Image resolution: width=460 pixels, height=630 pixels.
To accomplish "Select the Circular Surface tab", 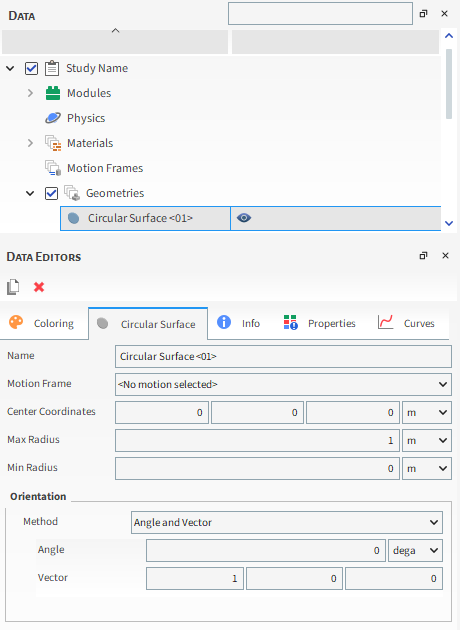I will pos(148,324).
